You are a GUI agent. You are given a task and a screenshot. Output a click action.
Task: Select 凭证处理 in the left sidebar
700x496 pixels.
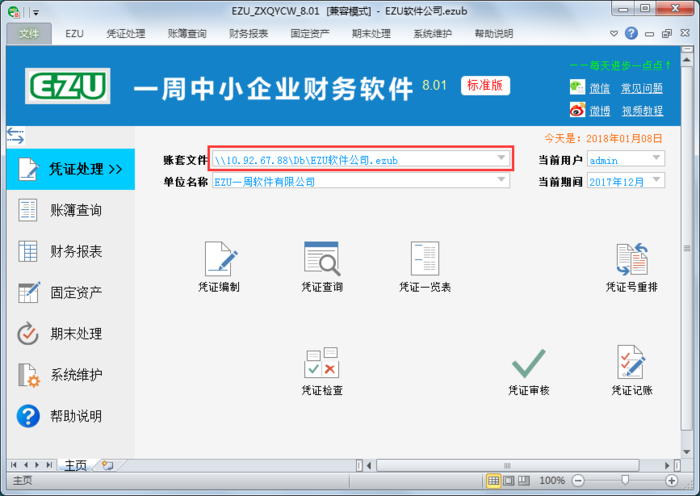click(71, 169)
